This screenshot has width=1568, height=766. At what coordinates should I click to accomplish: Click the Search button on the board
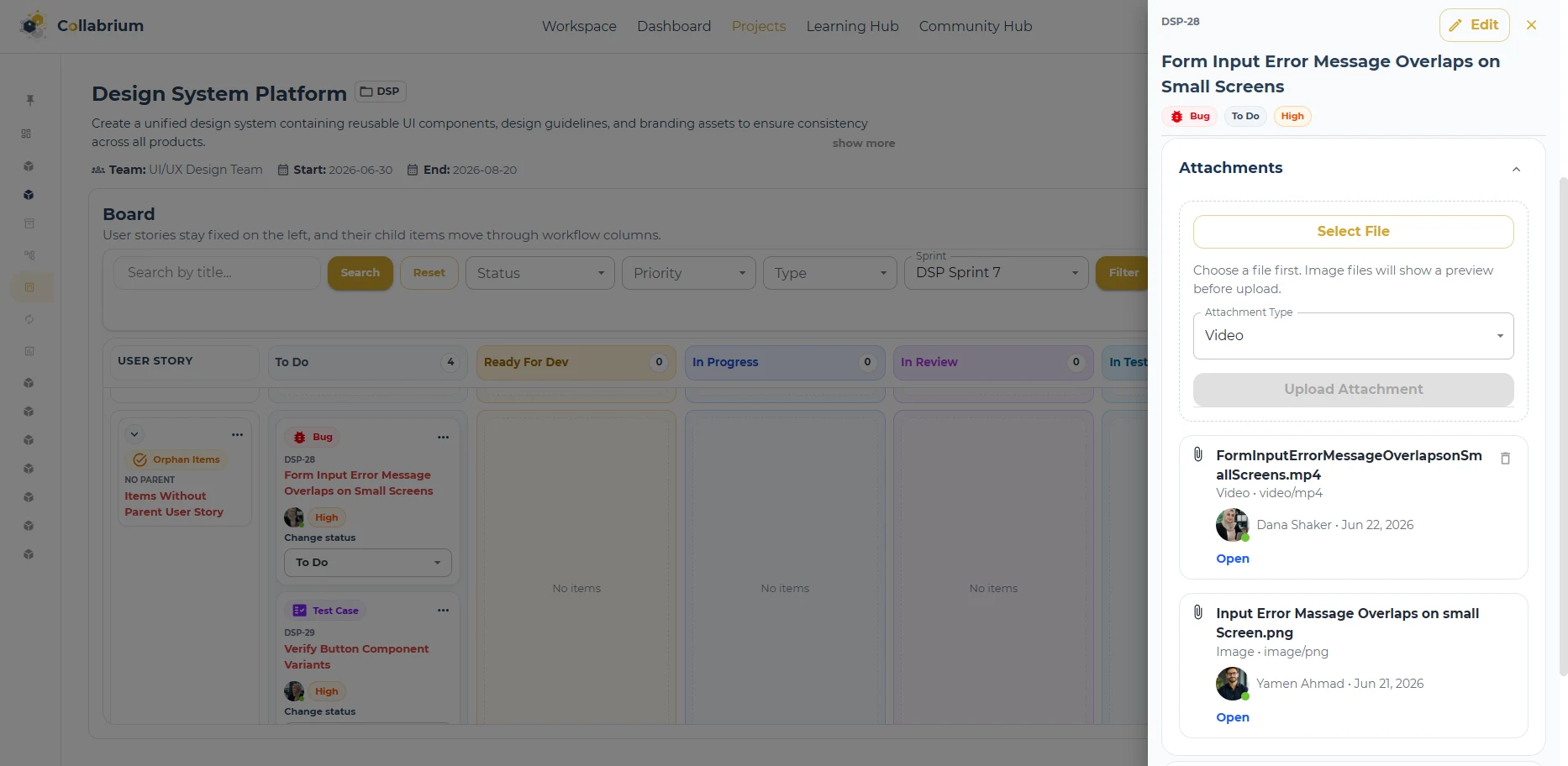[360, 273]
